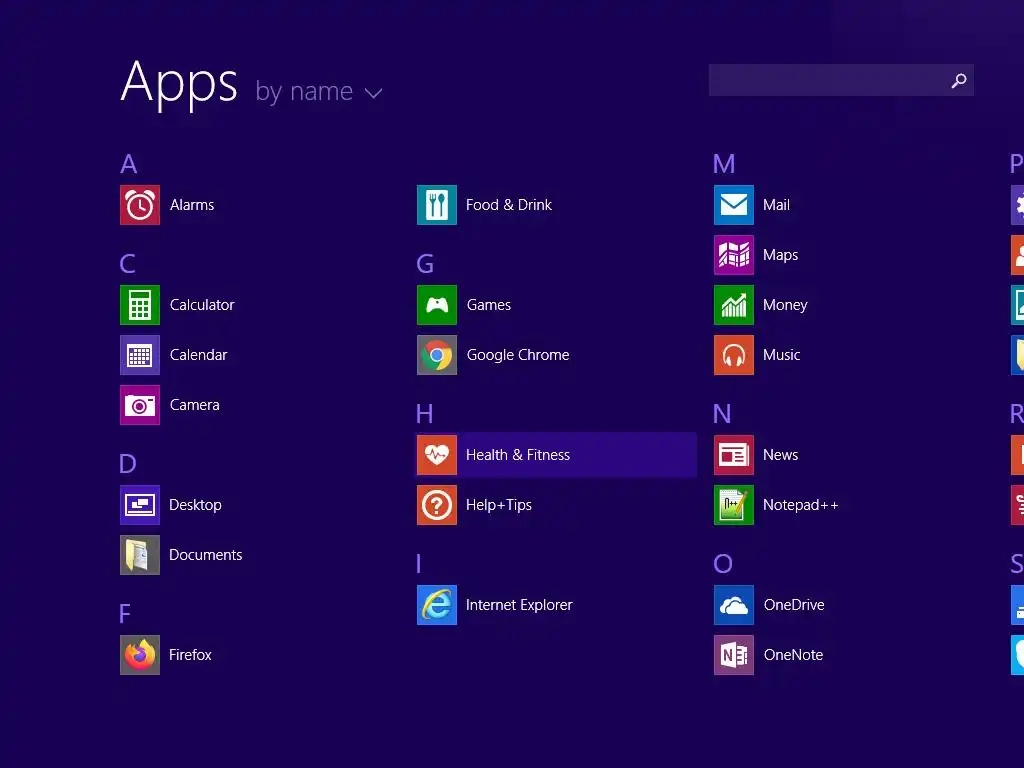Image resolution: width=1024 pixels, height=768 pixels.
Task: Click the 'Money' label text
Action: tap(785, 305)
